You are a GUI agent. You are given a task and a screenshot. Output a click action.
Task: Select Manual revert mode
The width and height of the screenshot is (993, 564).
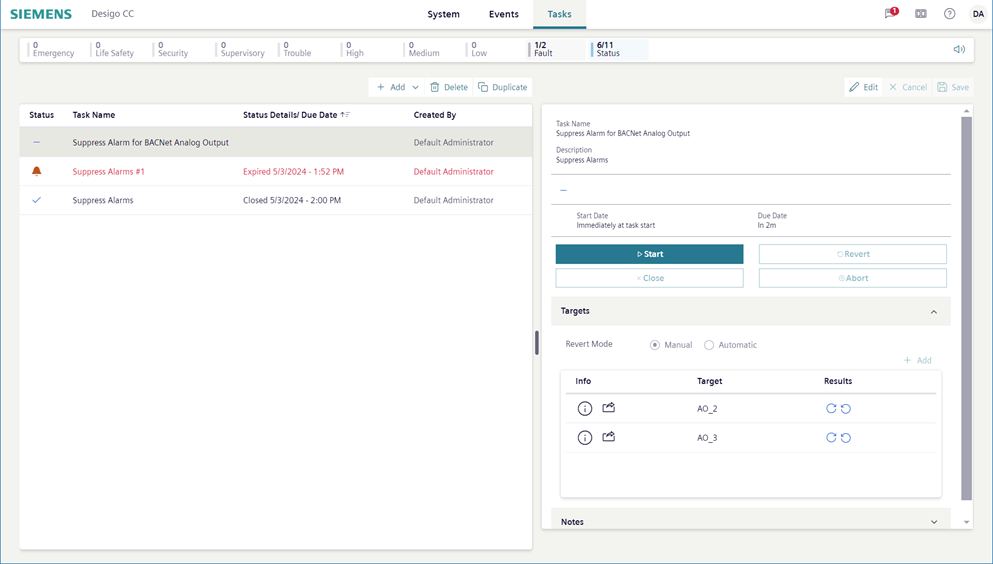click(655, 345)
